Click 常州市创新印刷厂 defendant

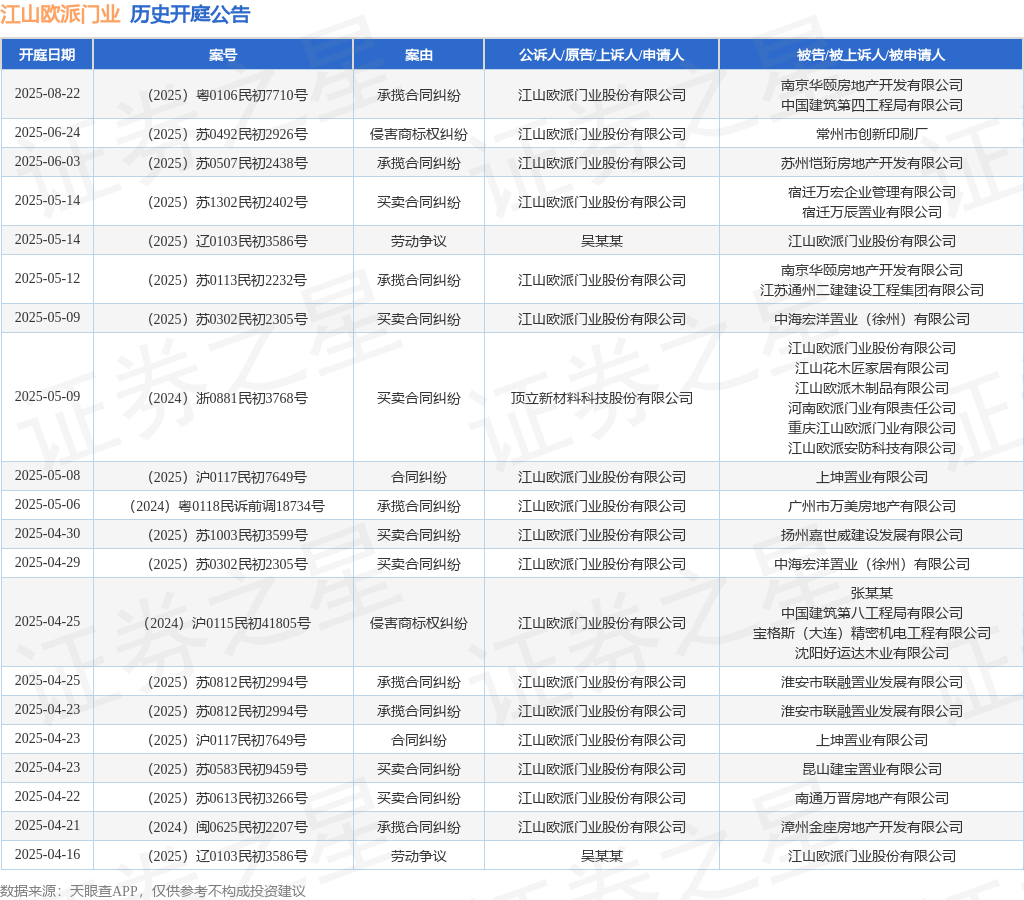point(872,135)
